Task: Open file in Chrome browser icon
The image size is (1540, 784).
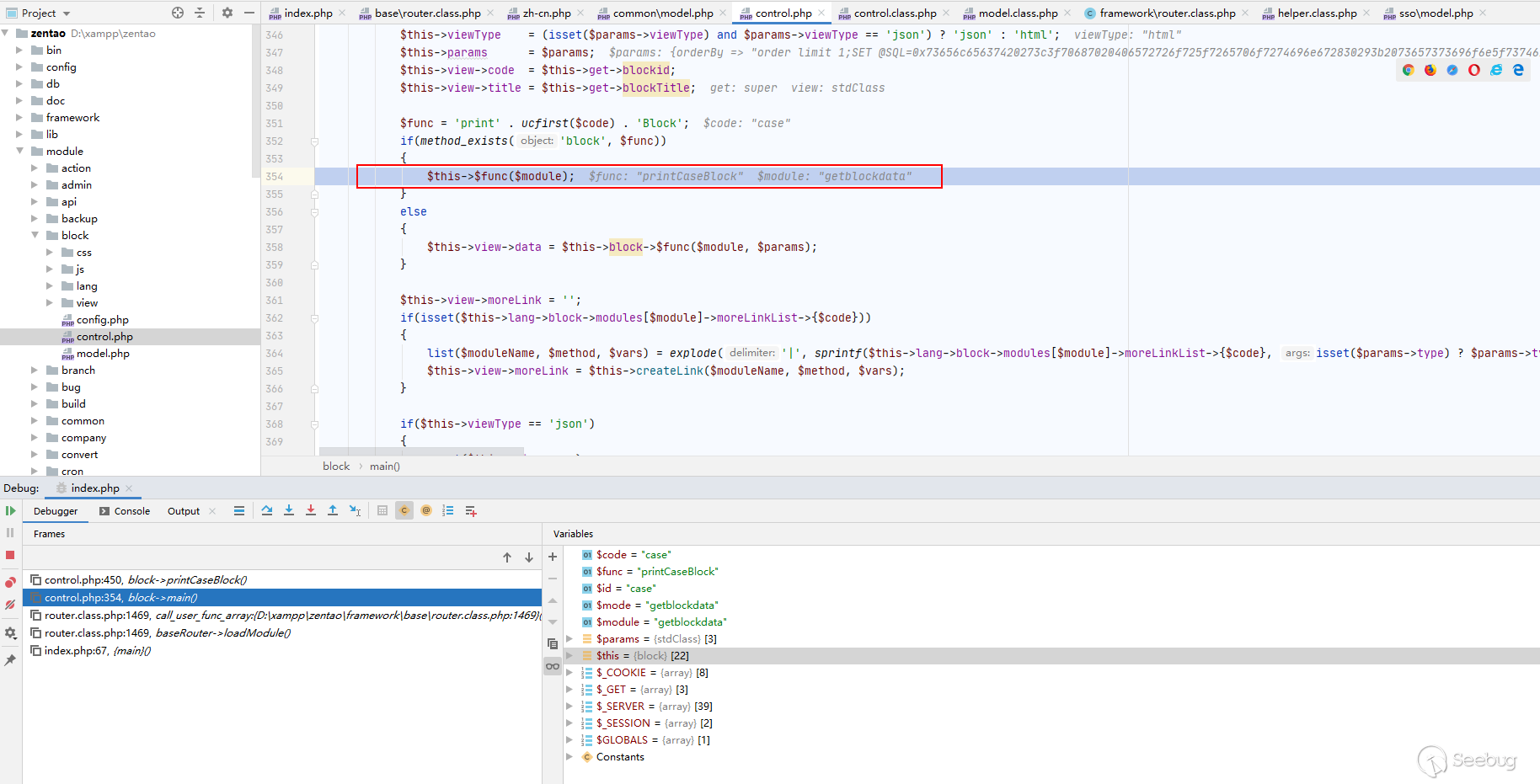Action: [1408, 70]
